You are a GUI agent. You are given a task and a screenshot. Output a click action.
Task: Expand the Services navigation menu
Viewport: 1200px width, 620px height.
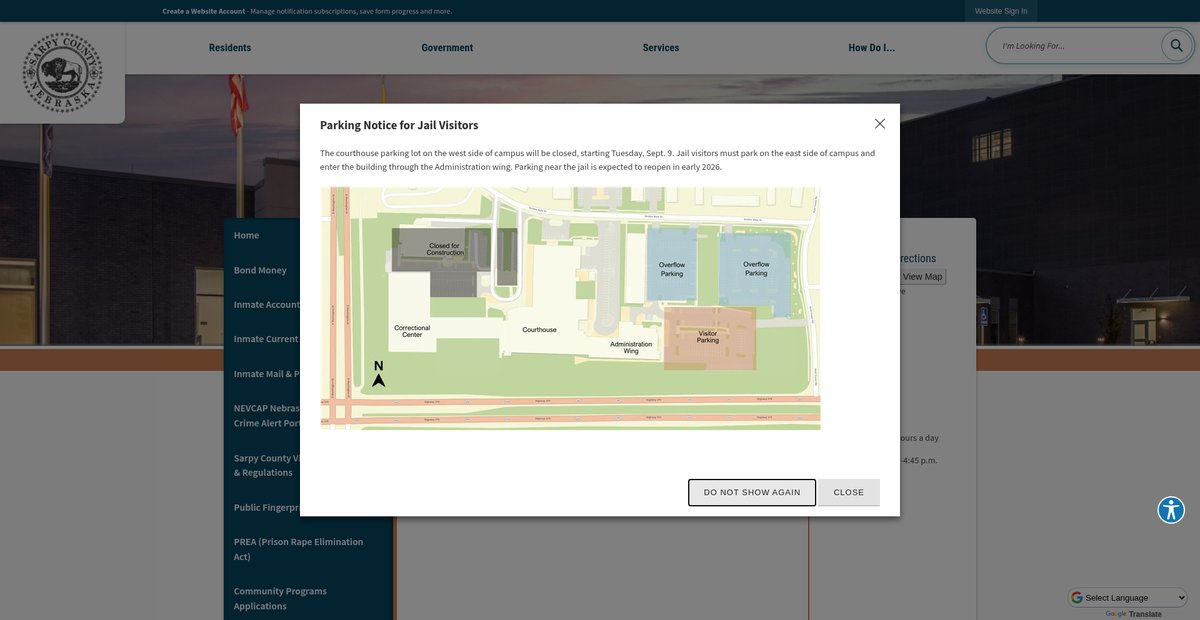coord(660,48)
